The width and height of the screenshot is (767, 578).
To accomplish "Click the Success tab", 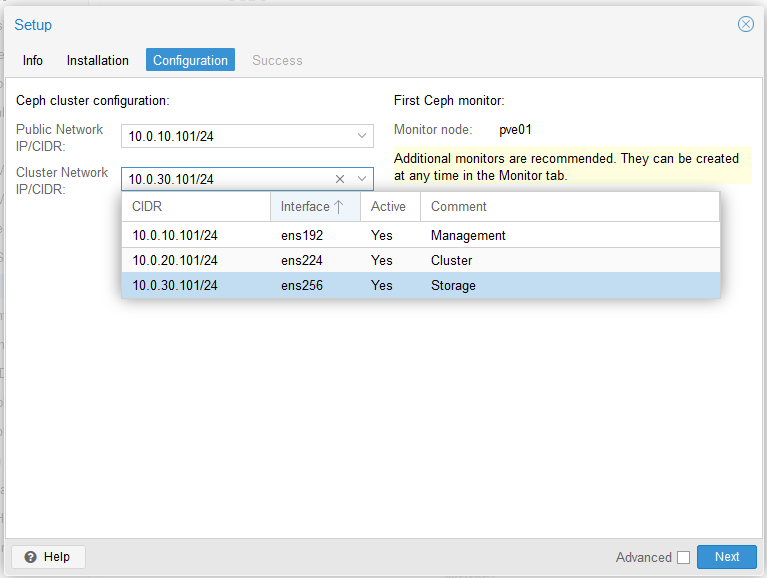I will [277, 60].
